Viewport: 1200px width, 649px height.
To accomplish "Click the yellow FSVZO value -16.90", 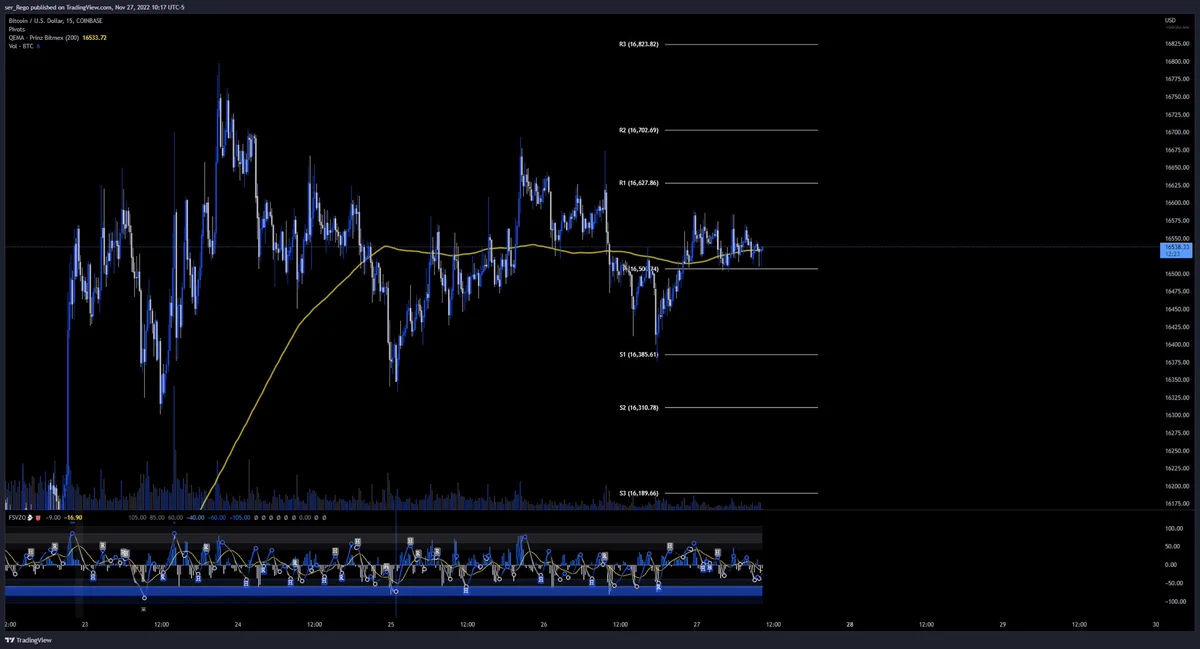I will [x=72, y=518].
